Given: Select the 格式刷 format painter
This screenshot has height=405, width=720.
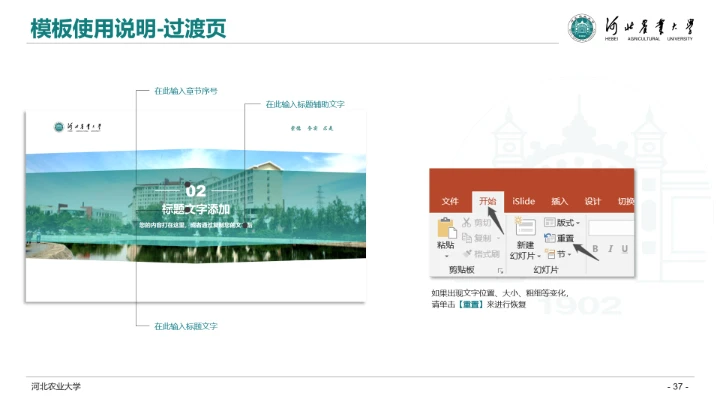Looking at the screenshot, I should click(x=482, y=253).
